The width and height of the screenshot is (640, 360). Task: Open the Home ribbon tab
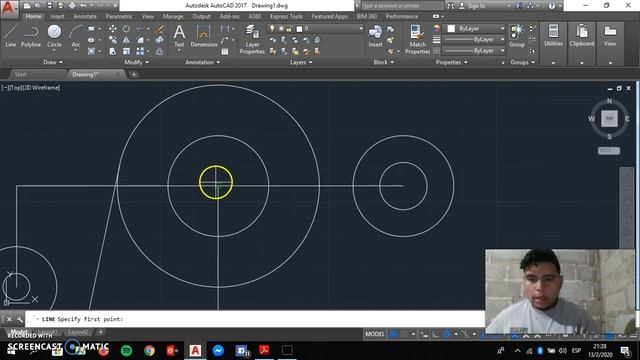[33, 16]
